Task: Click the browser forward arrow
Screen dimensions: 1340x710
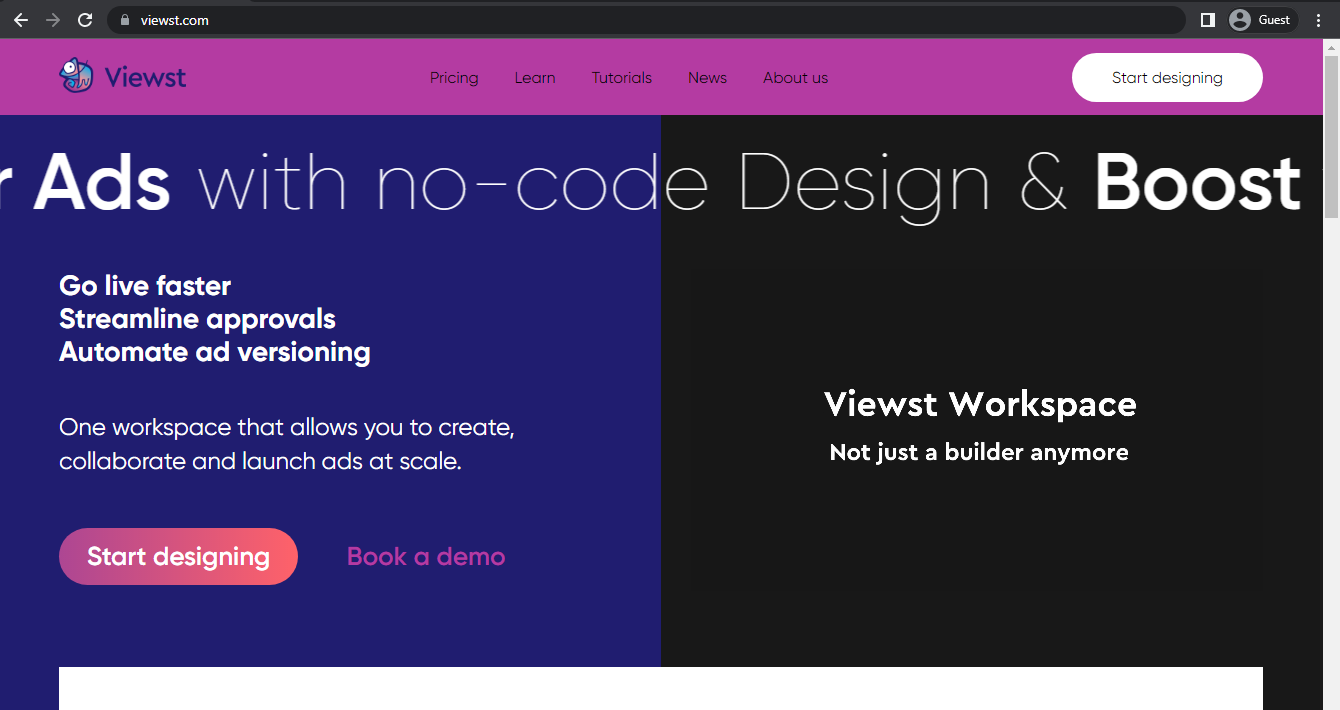Action: point(53,20)
